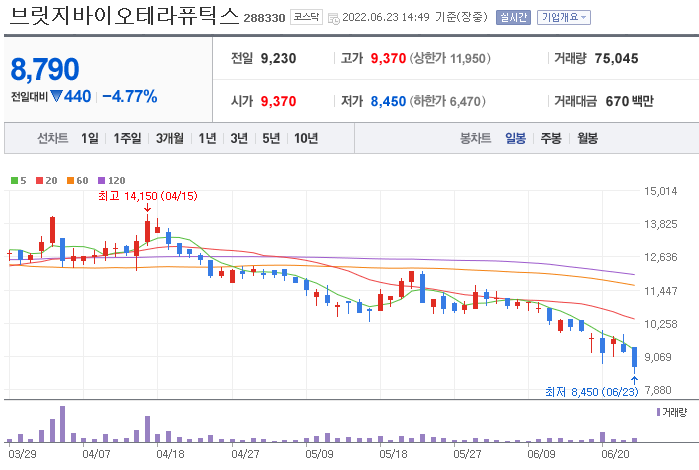Click the 전일 9,230 value
This screenshot has width=699, height=470.
point(278,58)
